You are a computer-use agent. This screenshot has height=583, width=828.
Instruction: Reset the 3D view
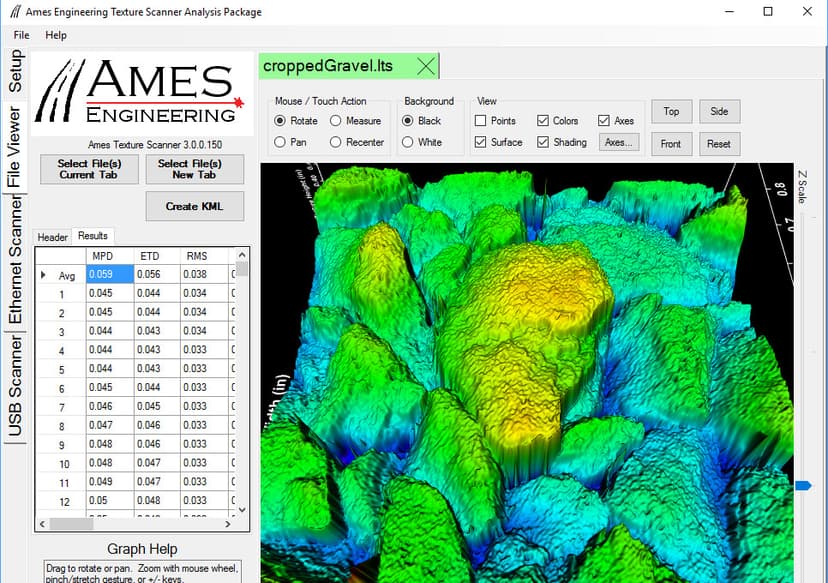[x=719, y=144]
